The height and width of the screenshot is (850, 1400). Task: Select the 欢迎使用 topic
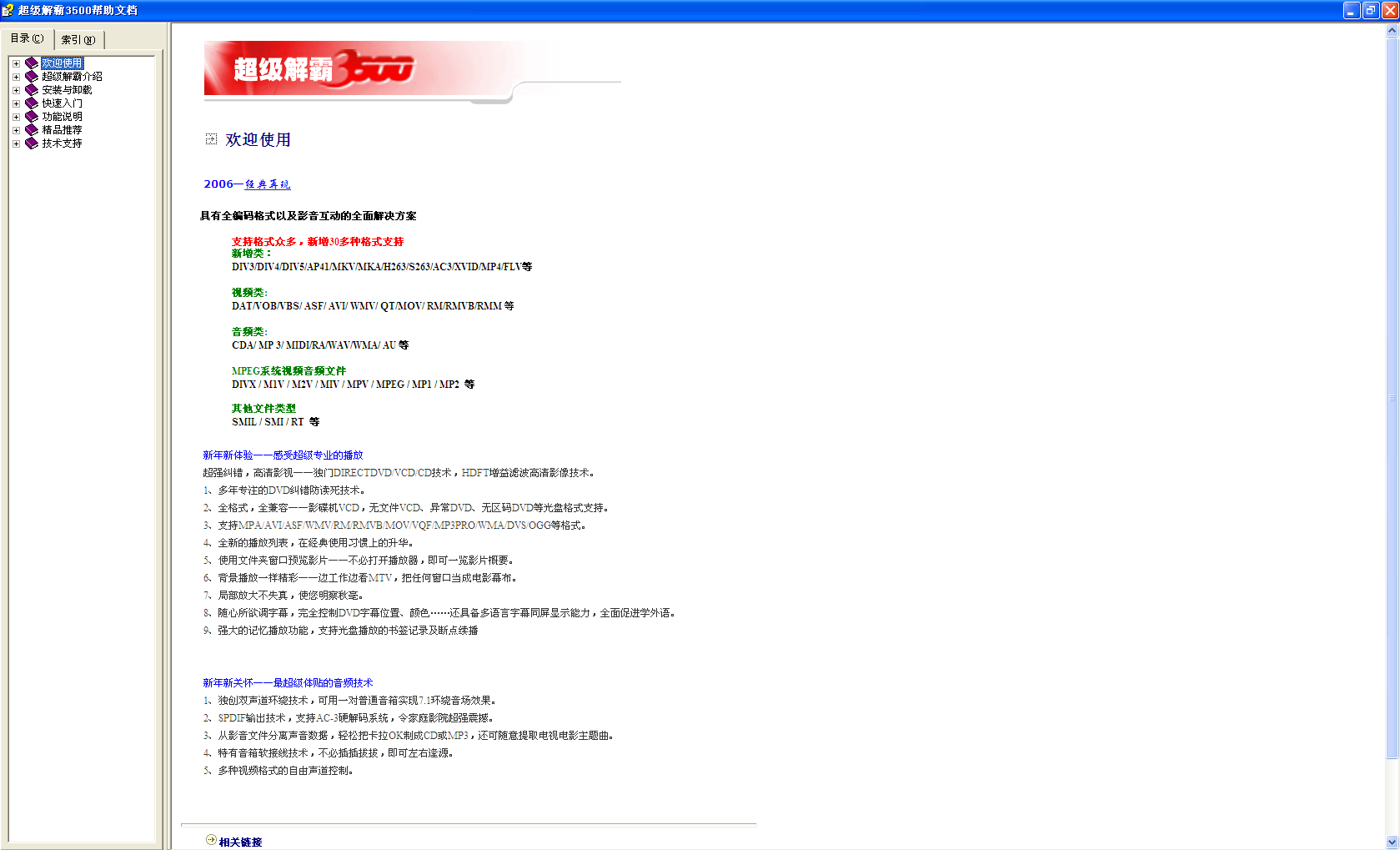point(62,63)
